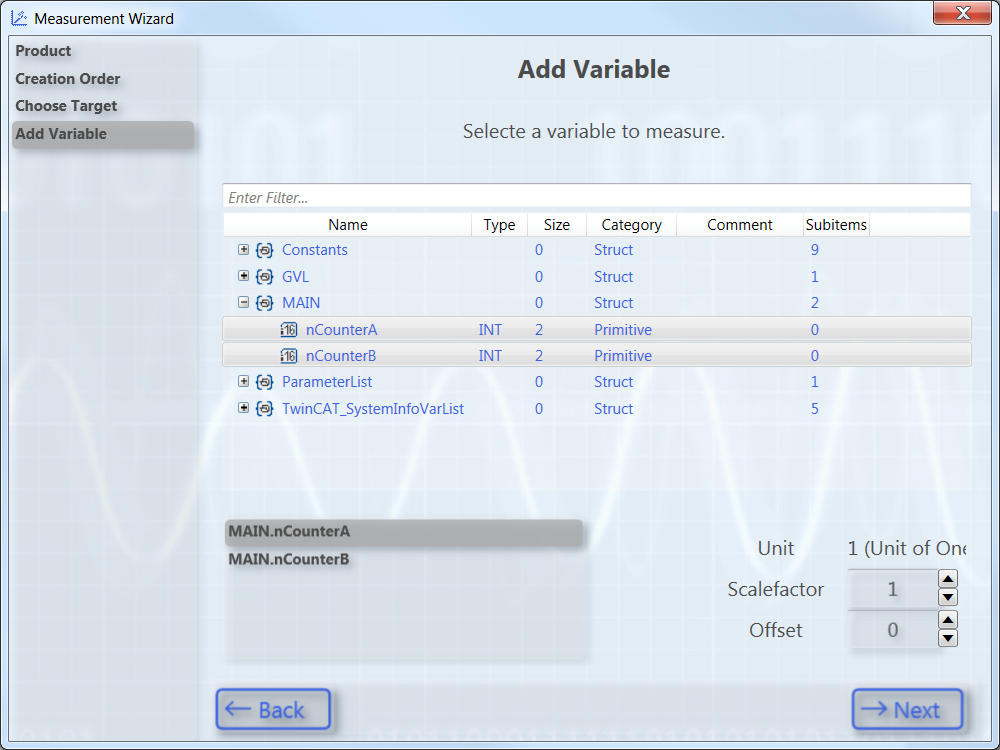
Task: Expand the Constants tree node
Action: tap(244, 249)
